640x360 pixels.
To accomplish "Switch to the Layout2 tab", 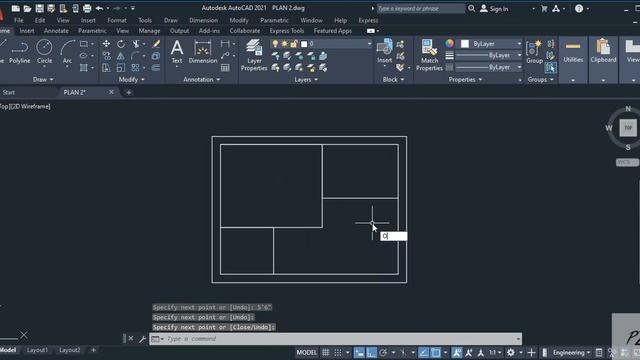I will (70, 350).
